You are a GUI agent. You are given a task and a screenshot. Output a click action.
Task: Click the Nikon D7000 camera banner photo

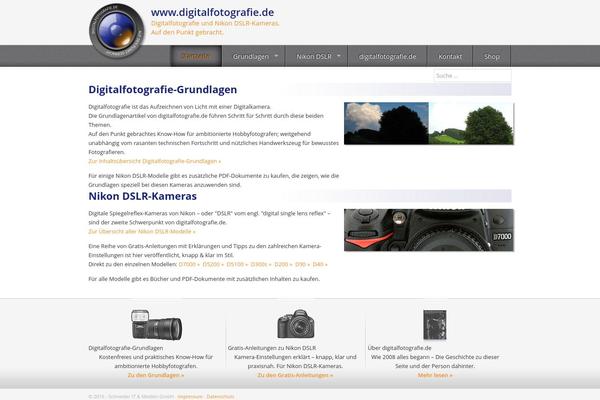tap(429, 230)
